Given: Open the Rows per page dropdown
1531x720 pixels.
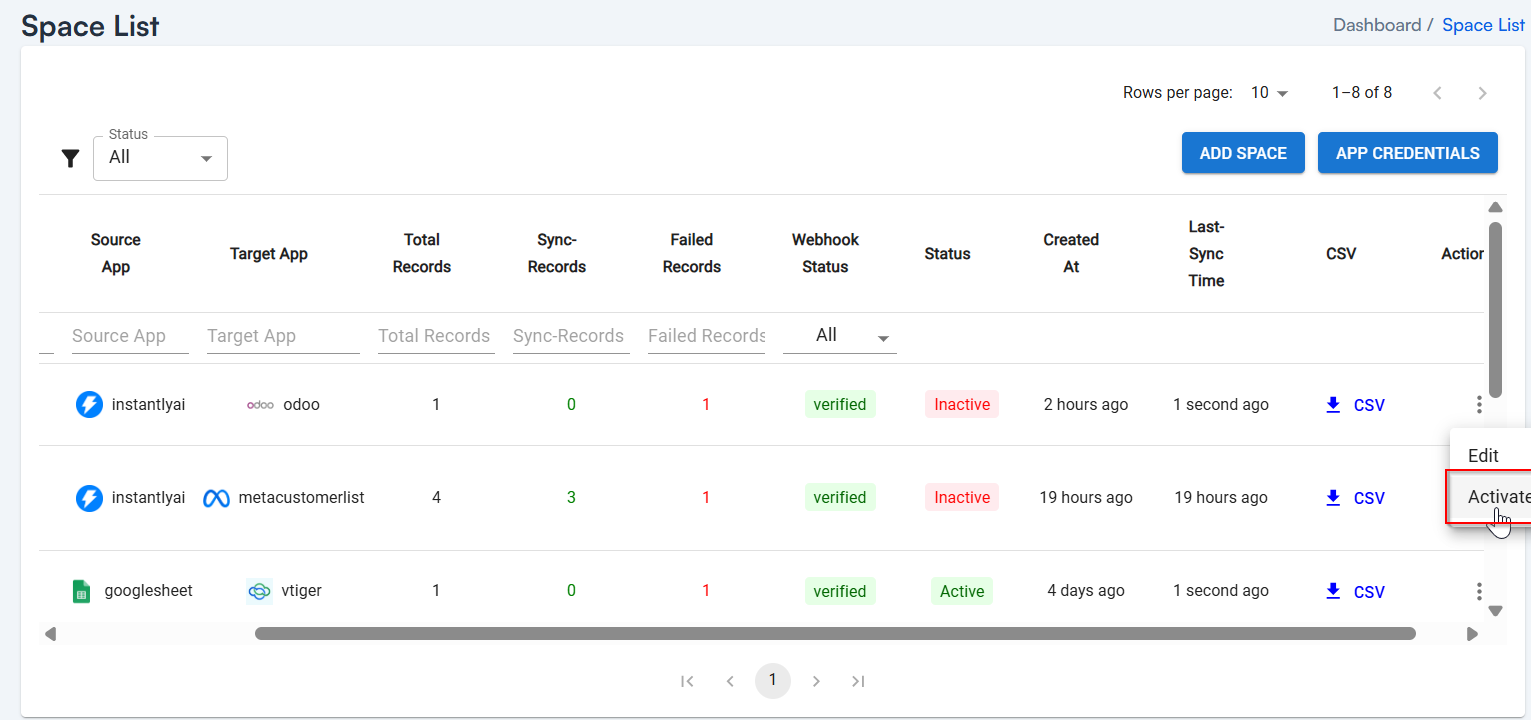Looking at the screenshot, I should 1269,93.
